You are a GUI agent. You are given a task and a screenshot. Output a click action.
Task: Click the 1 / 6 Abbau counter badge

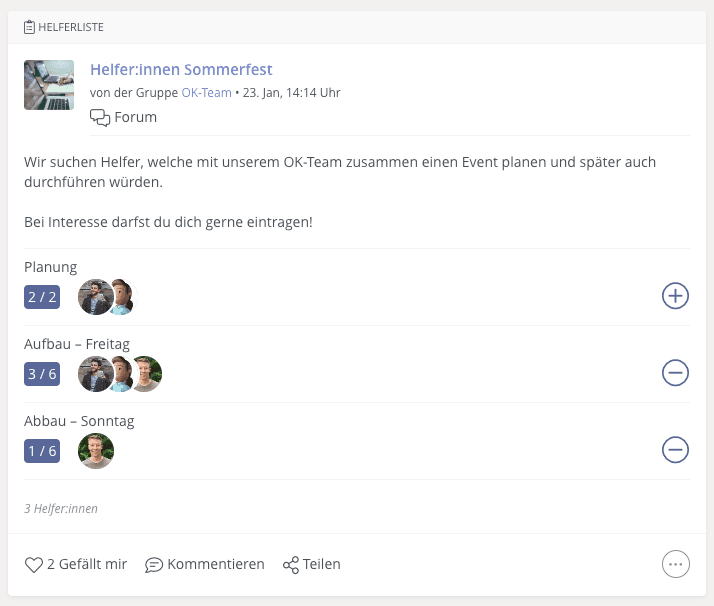click(42, 451)
